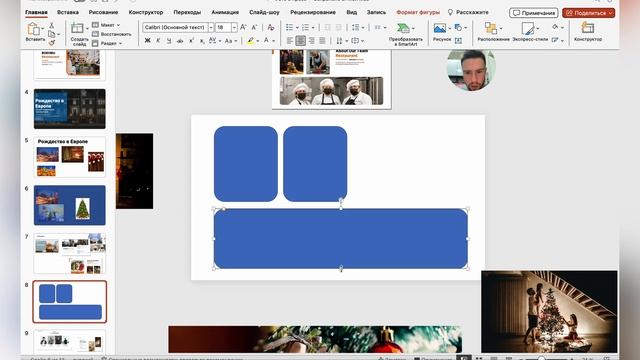The width and height of the screenshot is (640, 360).
Task: Justify text alignment icon
Action: point(322,41)
